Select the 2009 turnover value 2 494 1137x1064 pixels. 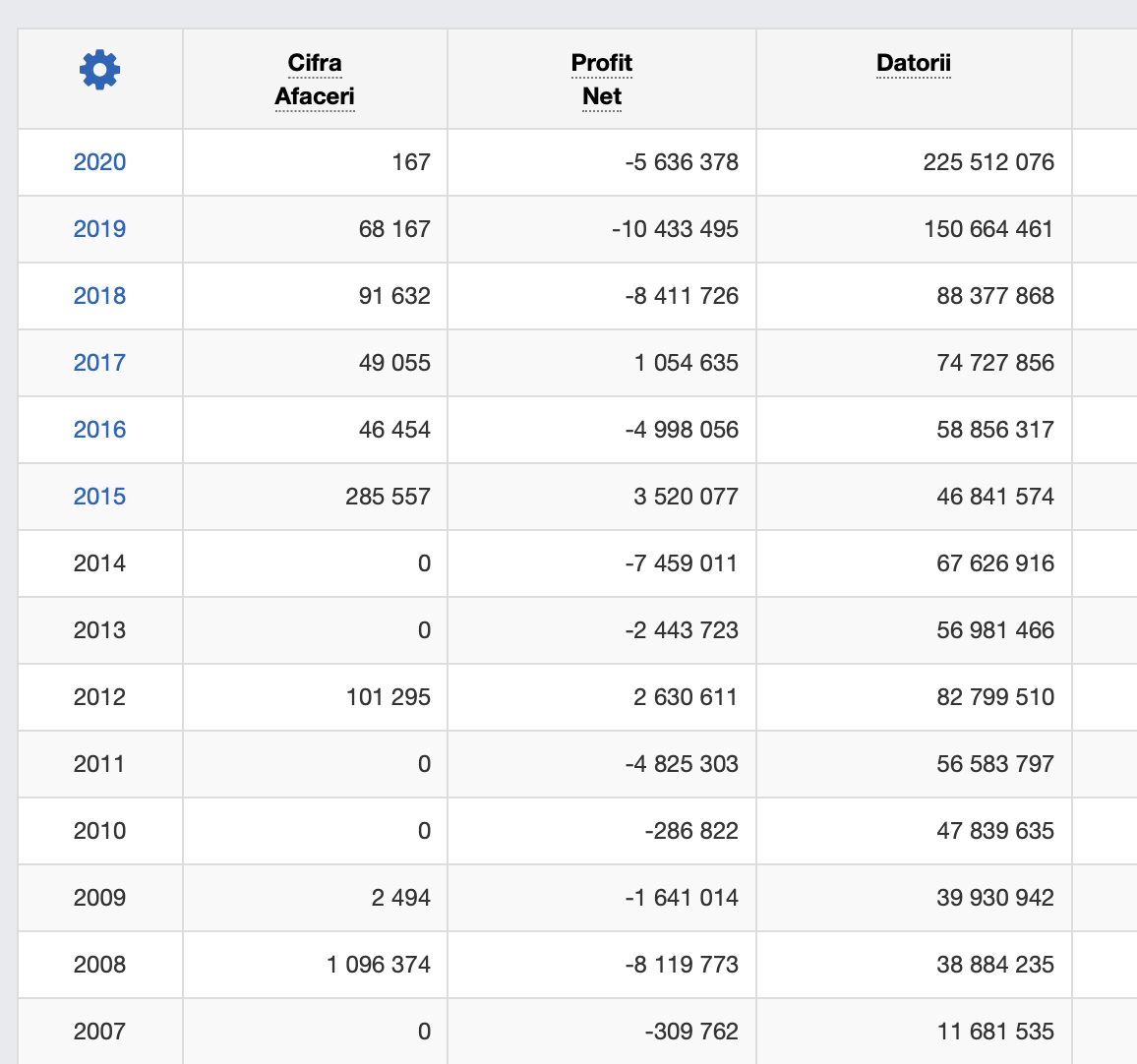400,898
